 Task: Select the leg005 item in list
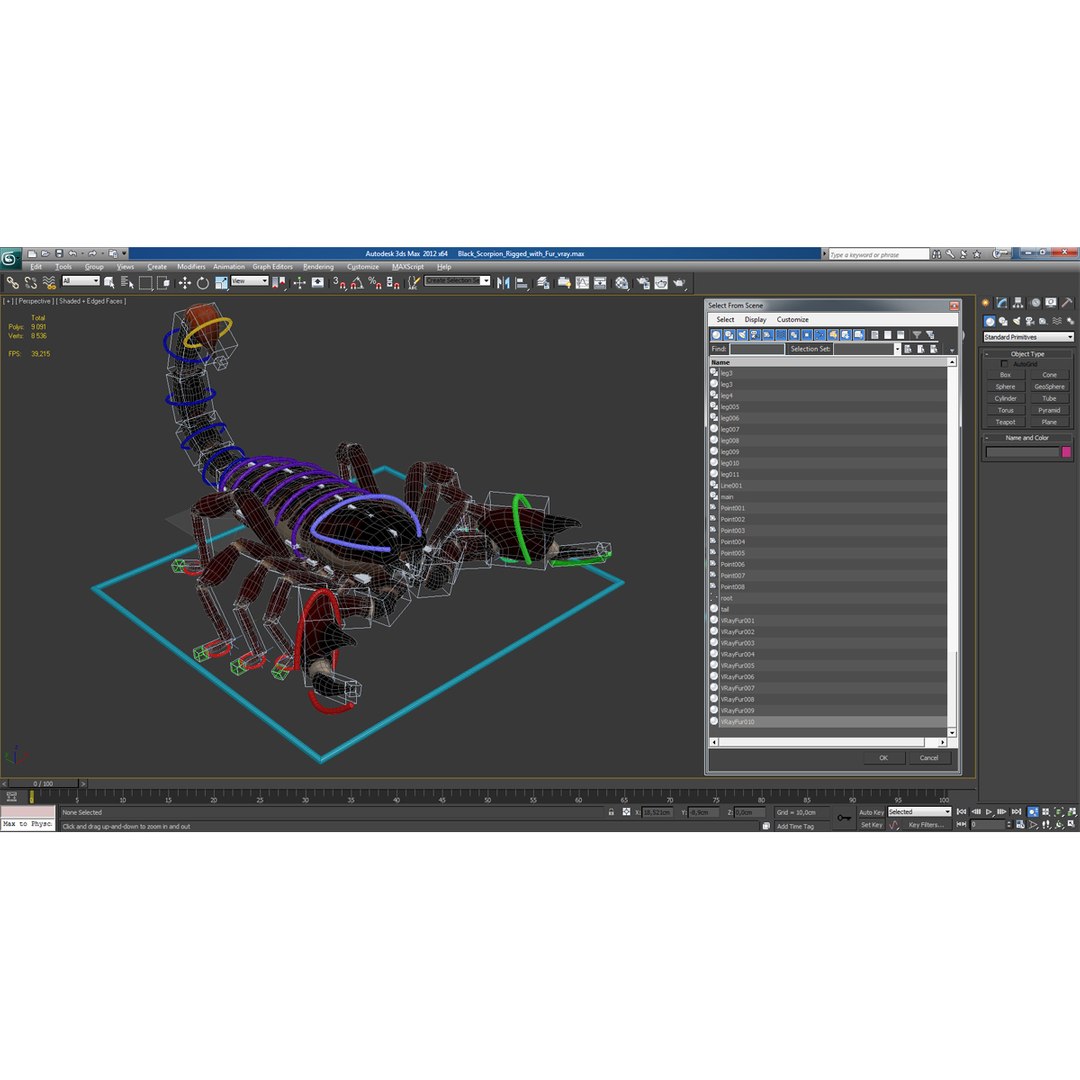(829, 407)
